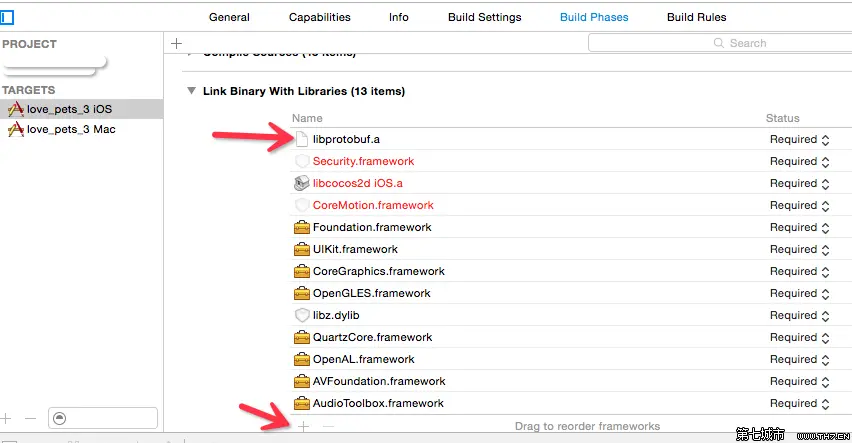852x443 pixels.
Task: Open the General tab
Action: point(229,17)
